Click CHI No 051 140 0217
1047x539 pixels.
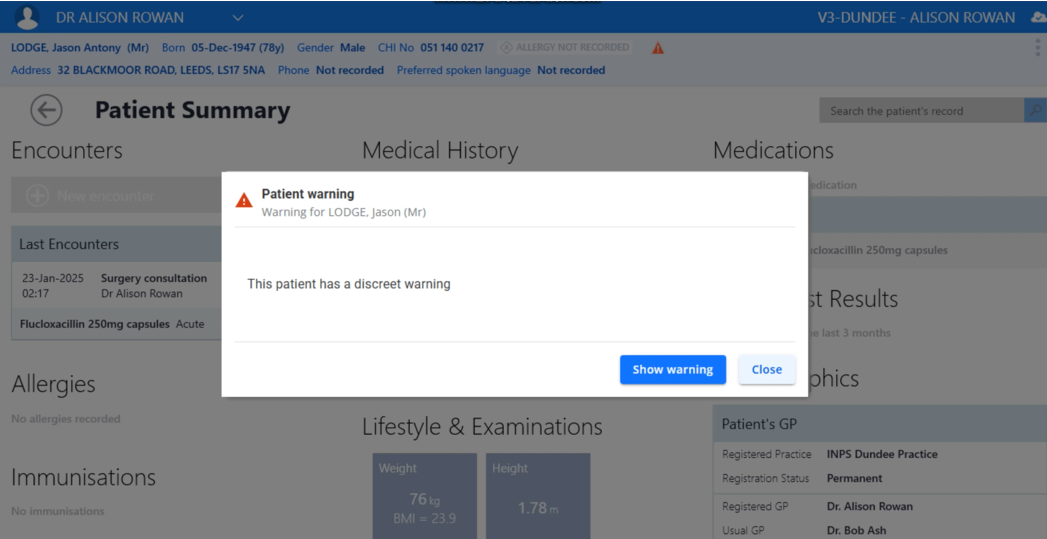[x=431, y=47]
